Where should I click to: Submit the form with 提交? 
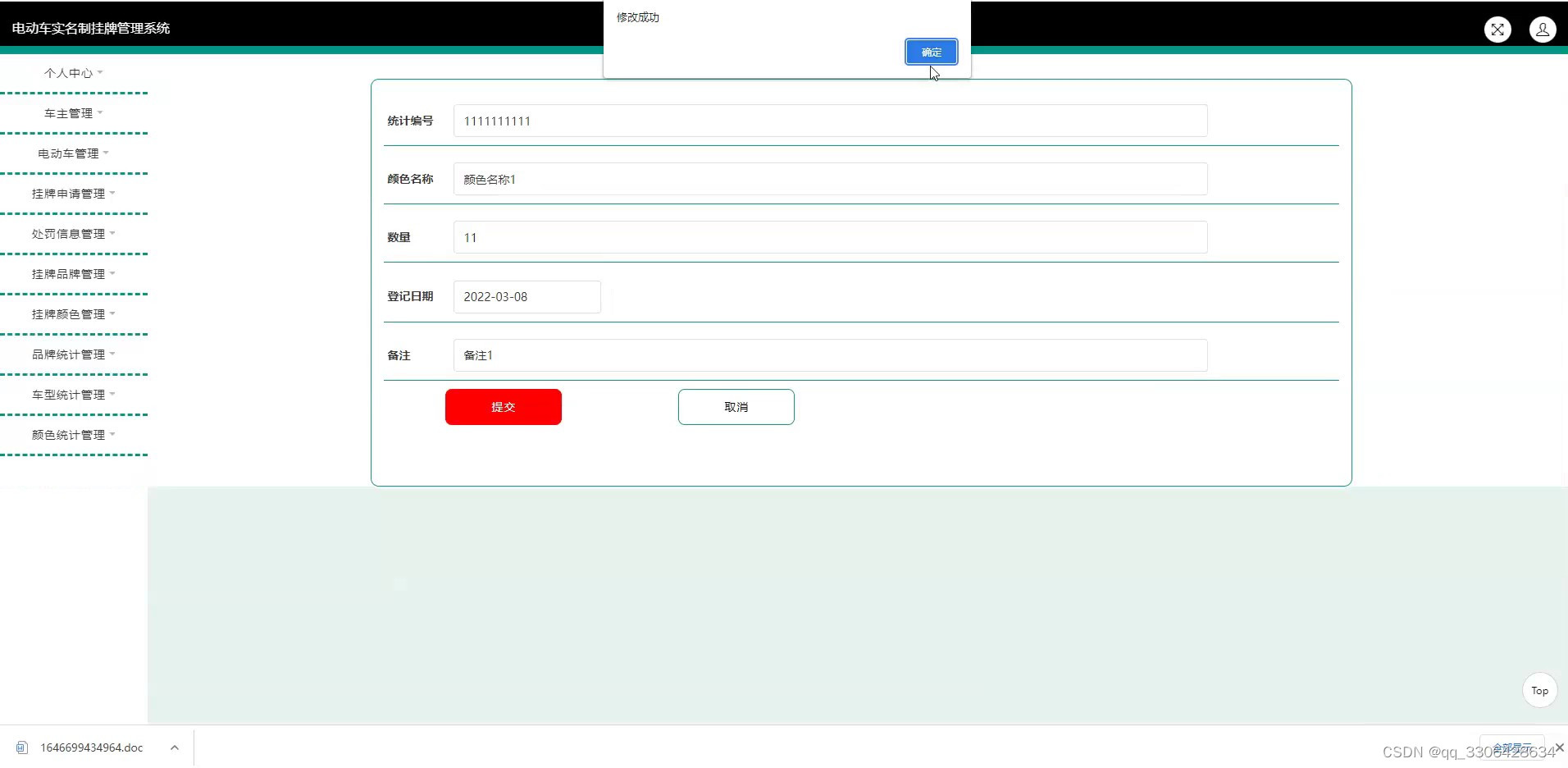click(x=504, y=407)
